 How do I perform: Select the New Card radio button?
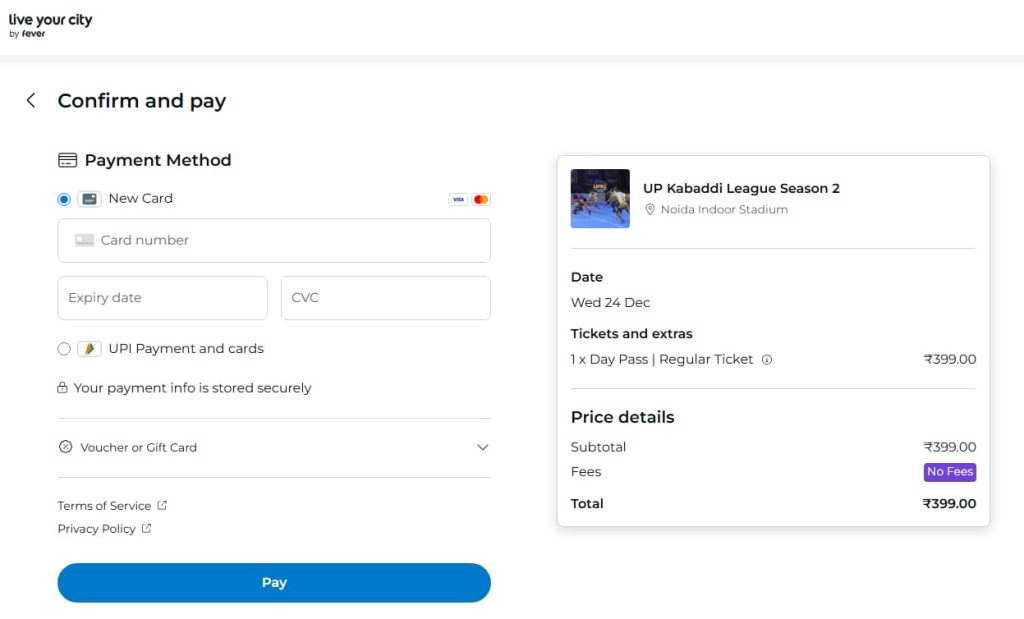63,199
